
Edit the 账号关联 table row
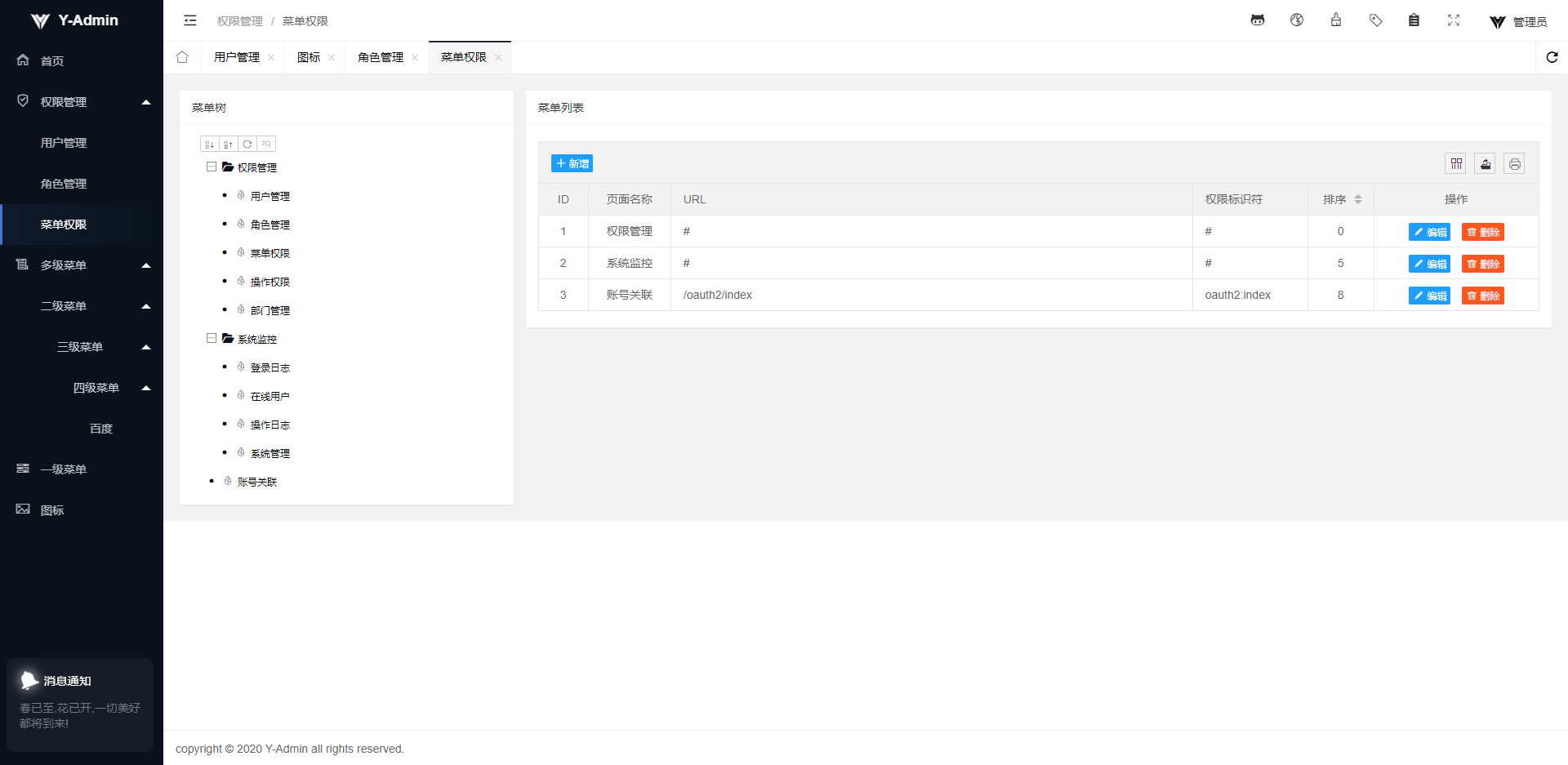(1429, 296)
